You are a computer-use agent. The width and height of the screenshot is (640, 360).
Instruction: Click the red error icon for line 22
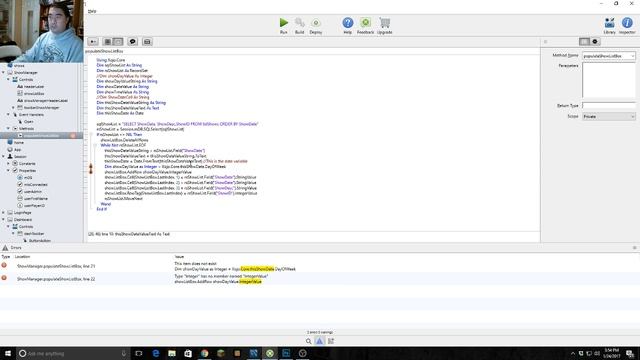(4, 278)
